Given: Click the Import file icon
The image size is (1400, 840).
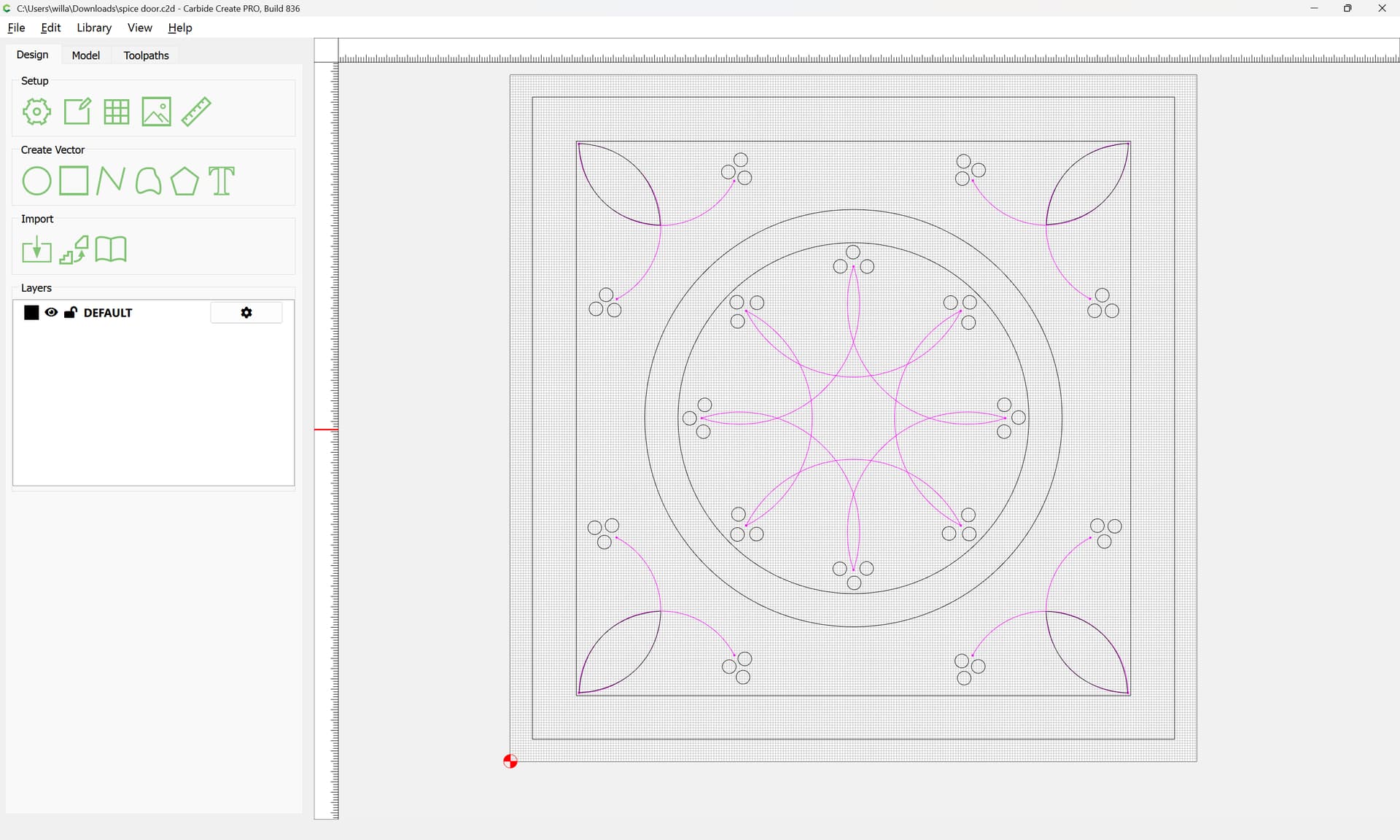Looking at the screenshot, I should (36, 250).
